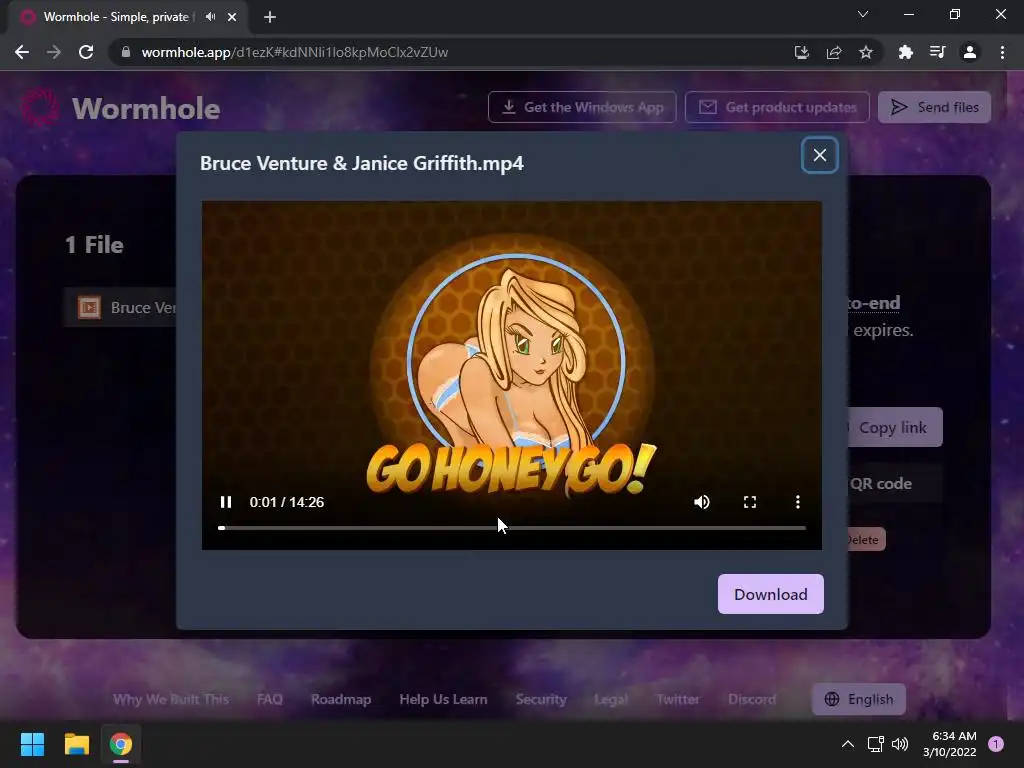Image resolution: width=1024 pixels, height=768 pixels.
Task: Click install app icon in address bar
Action: 801,52
